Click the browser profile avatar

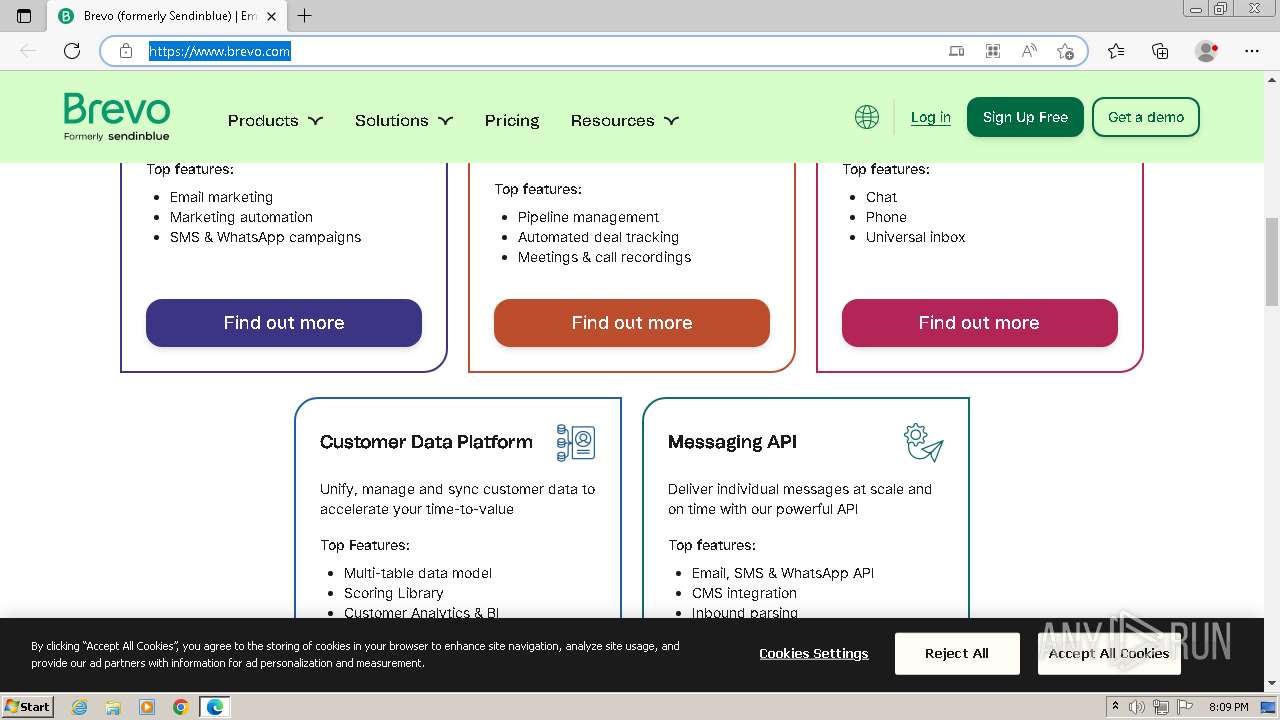click(x=1207, y=51)
